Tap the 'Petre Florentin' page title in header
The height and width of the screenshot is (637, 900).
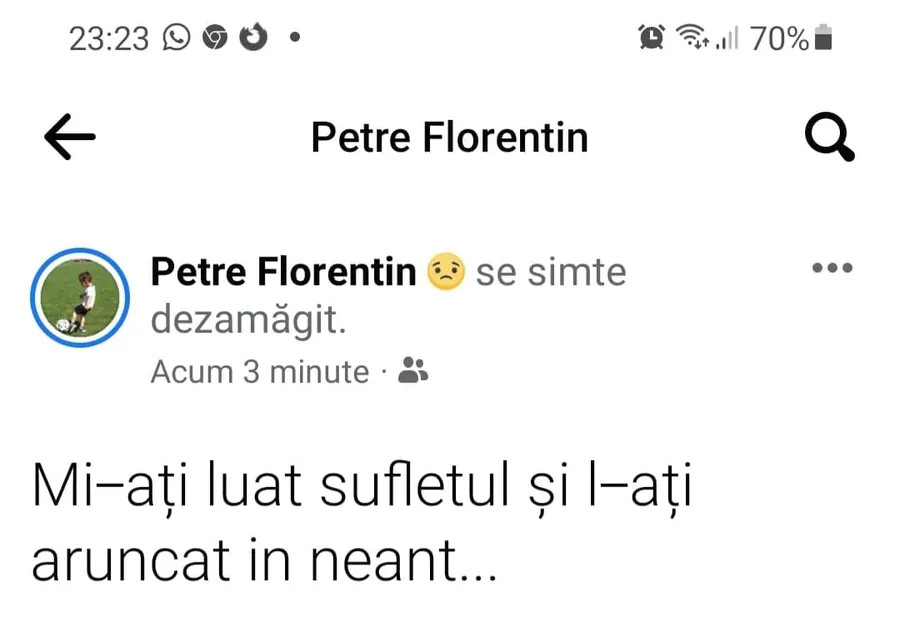tap(449, 138)
